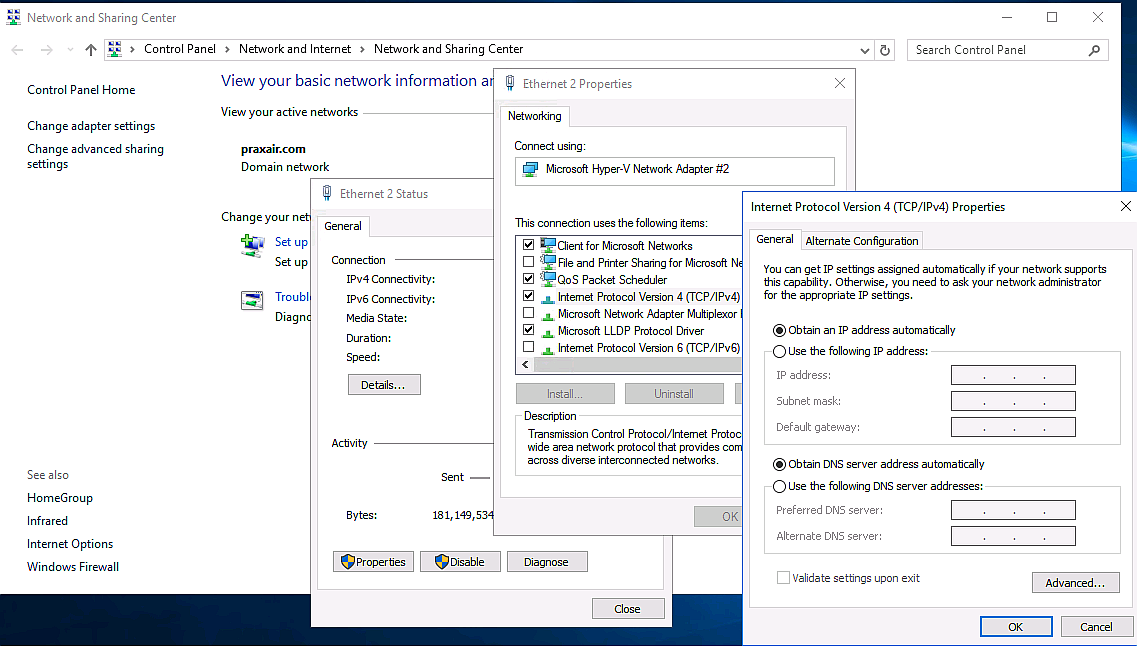Open the recent locations dropdown arrow

coord(70,50)
